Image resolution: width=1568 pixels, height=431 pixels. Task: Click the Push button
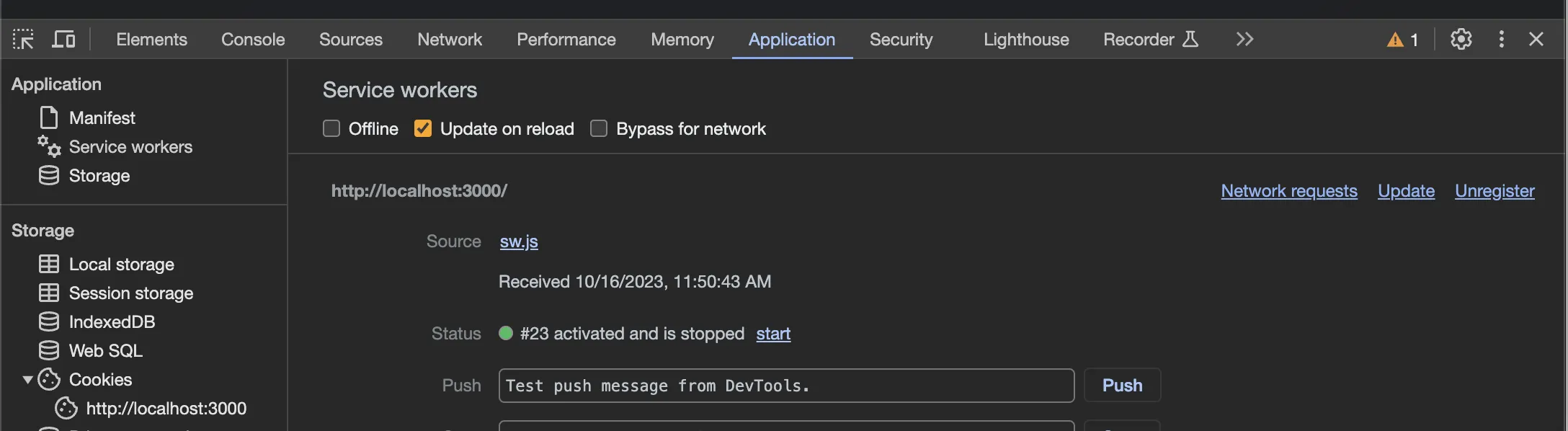tap(1122, 385)
